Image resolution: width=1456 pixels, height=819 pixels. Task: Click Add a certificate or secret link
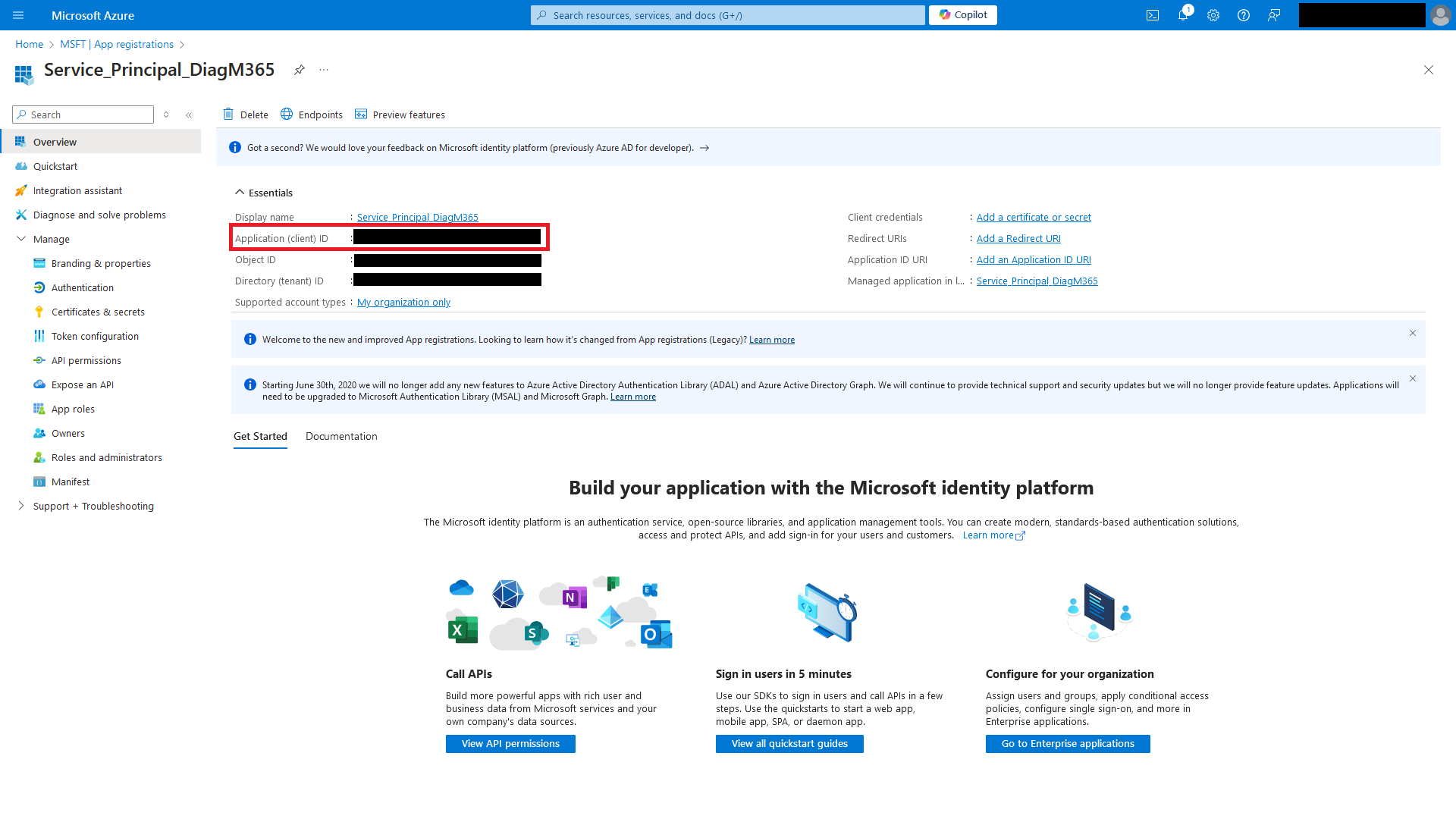coord(1034,217)
